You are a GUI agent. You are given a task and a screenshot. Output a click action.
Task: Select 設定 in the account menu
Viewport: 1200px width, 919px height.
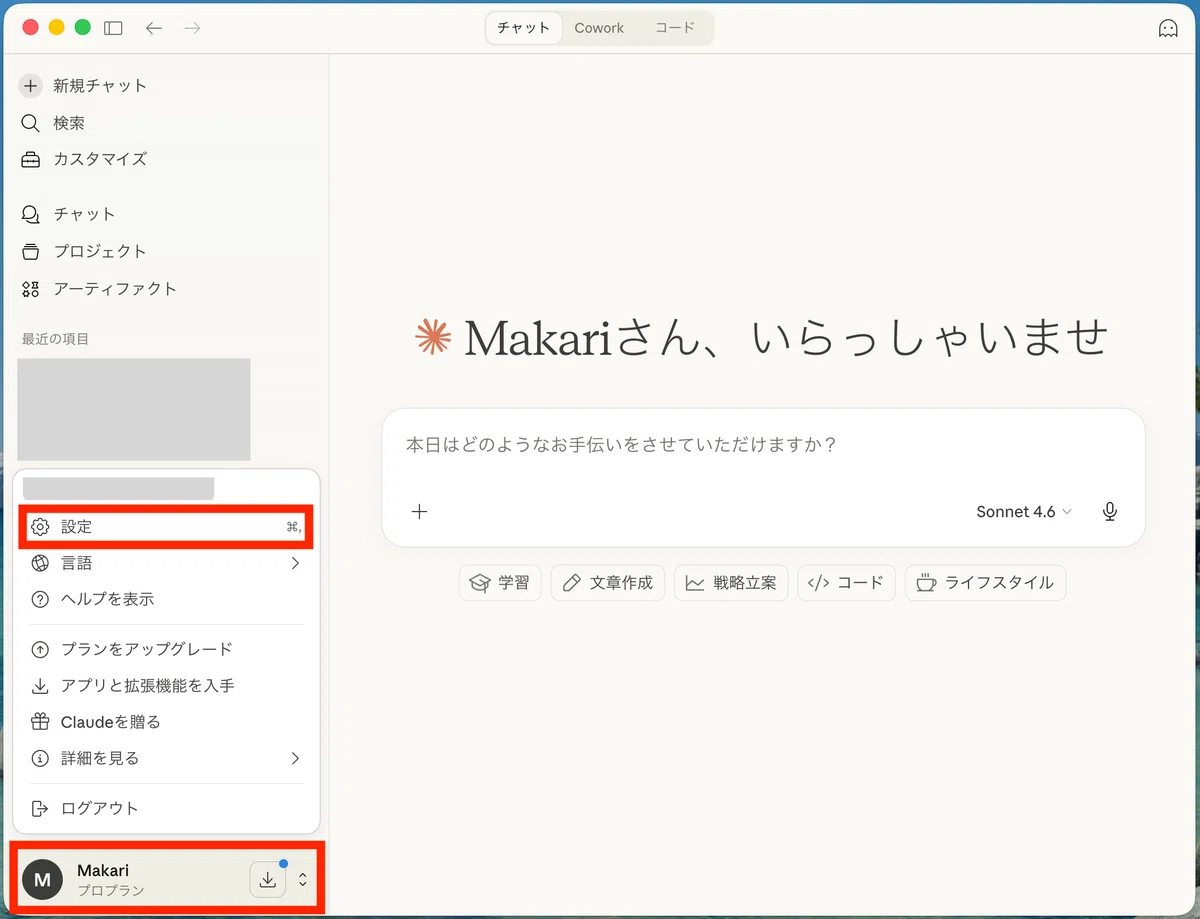pos(166,527)
